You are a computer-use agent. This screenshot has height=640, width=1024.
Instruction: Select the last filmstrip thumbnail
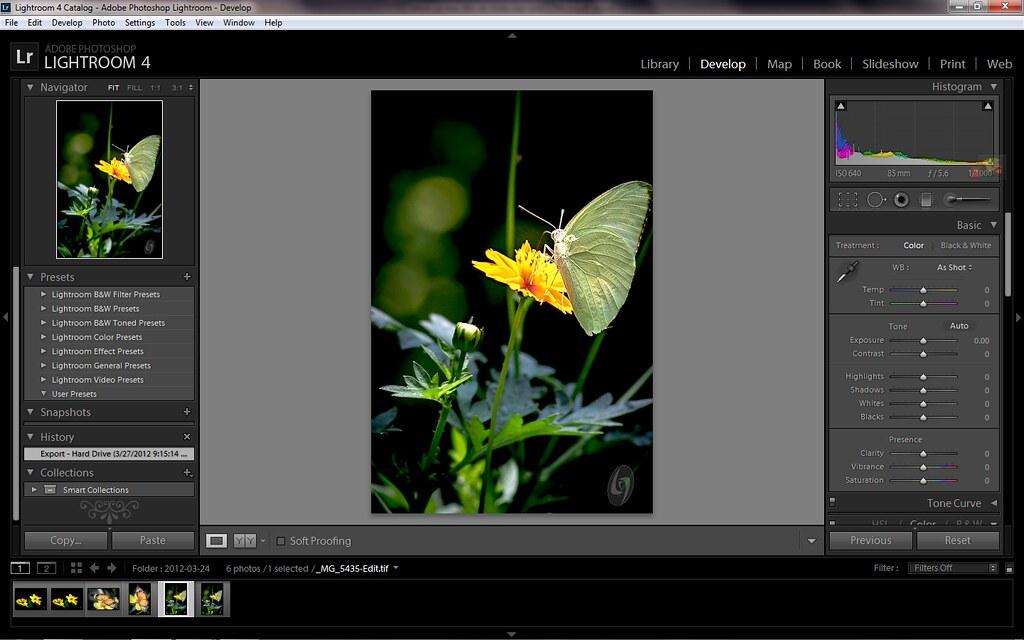[212, 600]
